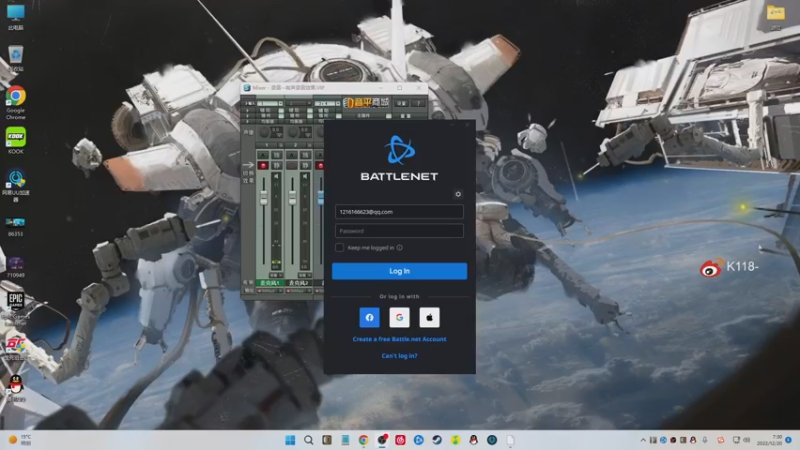Focus the Password field in Battle.net
This screenshot has height=450, width=800.
(x=399, y=231)
